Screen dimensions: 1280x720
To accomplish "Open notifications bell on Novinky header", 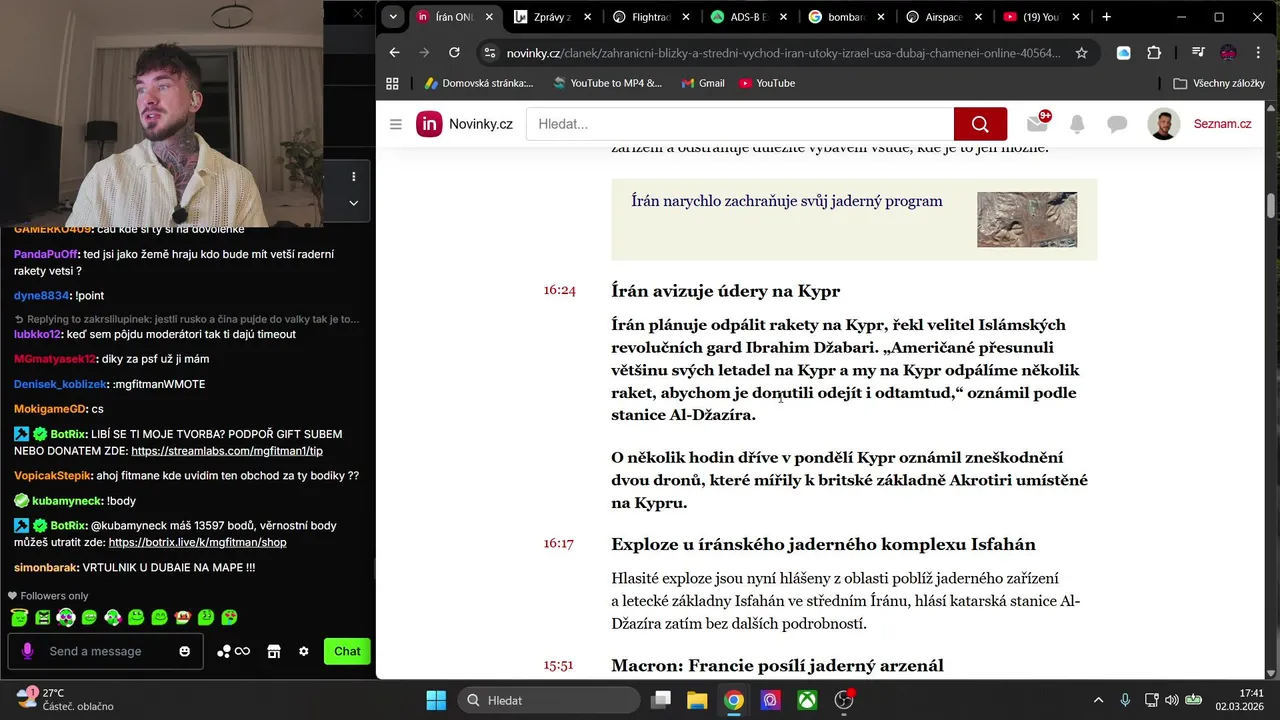I will coord(1077,124).
